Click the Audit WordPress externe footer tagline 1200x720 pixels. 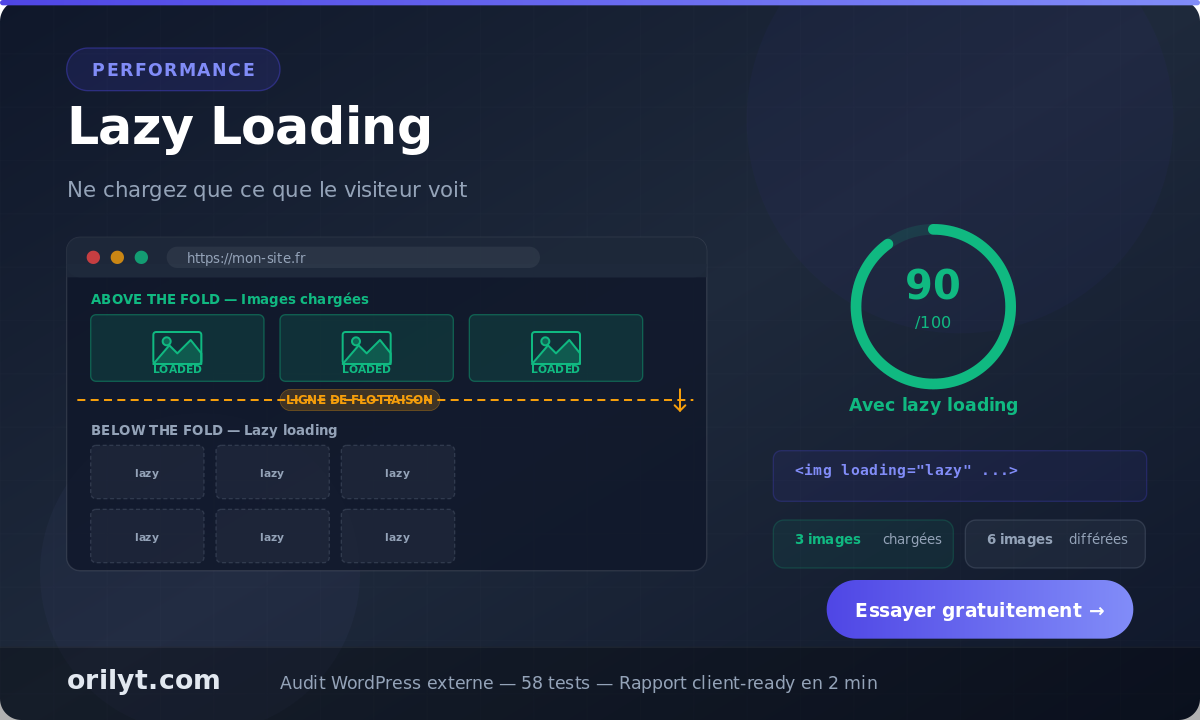pyautogui.click(x=579, y=683)
